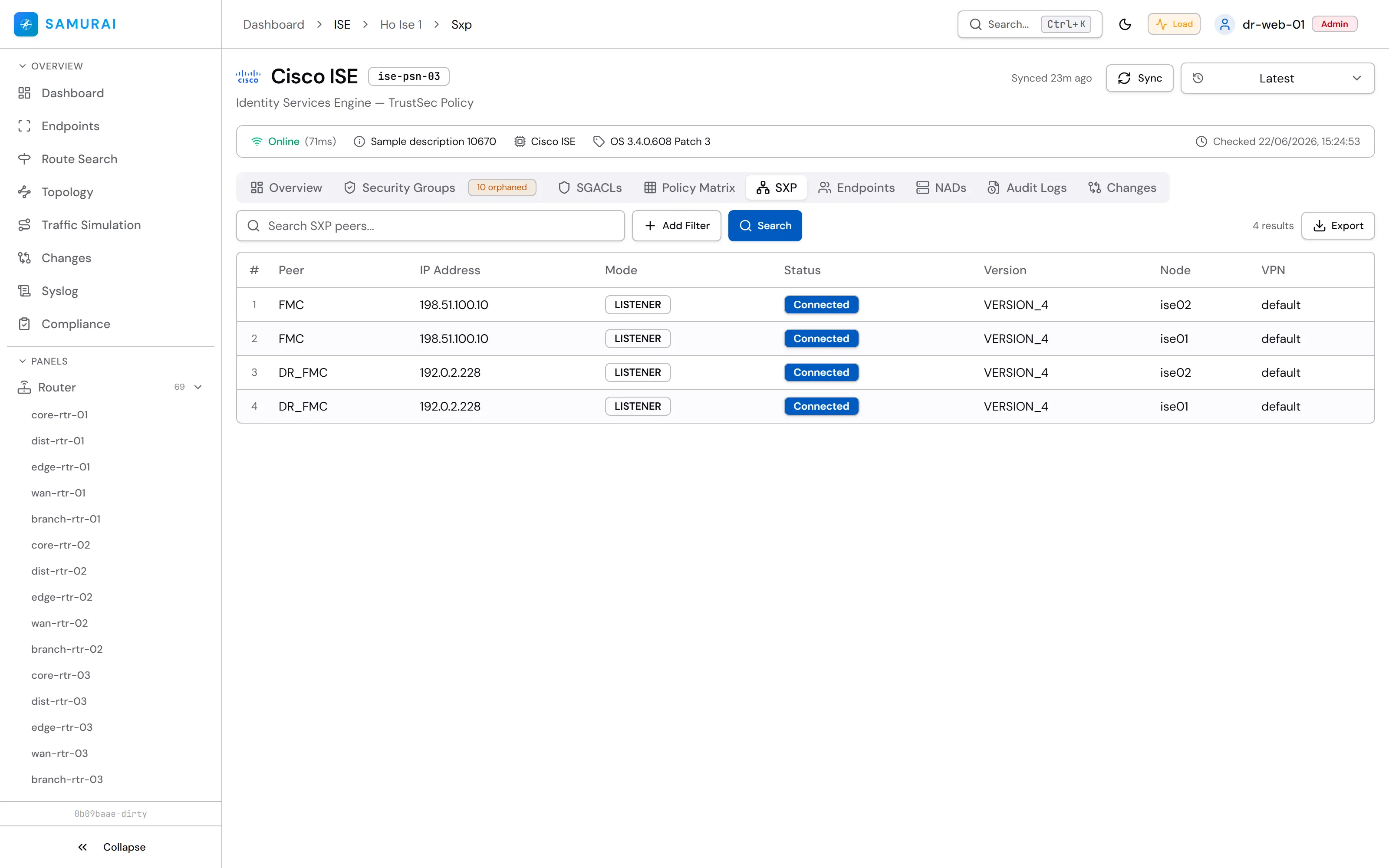1389x868 pixels.
Task: Open the Latest snapshot dropdown
Action: (x=1277, y=78)
